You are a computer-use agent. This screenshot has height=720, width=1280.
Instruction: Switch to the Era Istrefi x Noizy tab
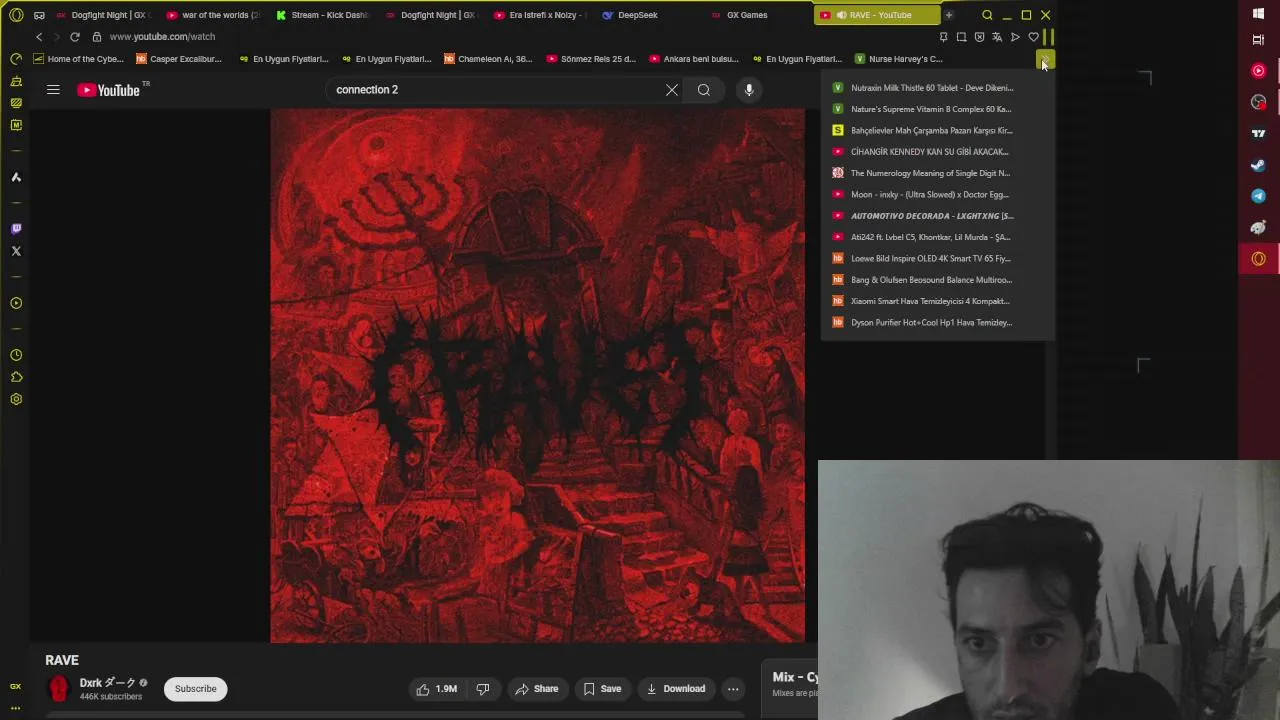541,15
